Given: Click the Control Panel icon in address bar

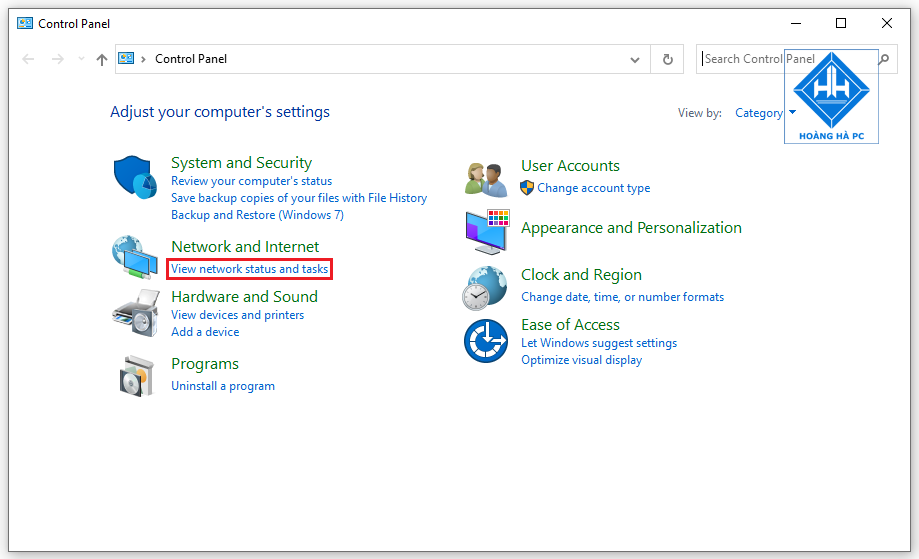Looking at the screenshot, I should [x=126, y=59].
